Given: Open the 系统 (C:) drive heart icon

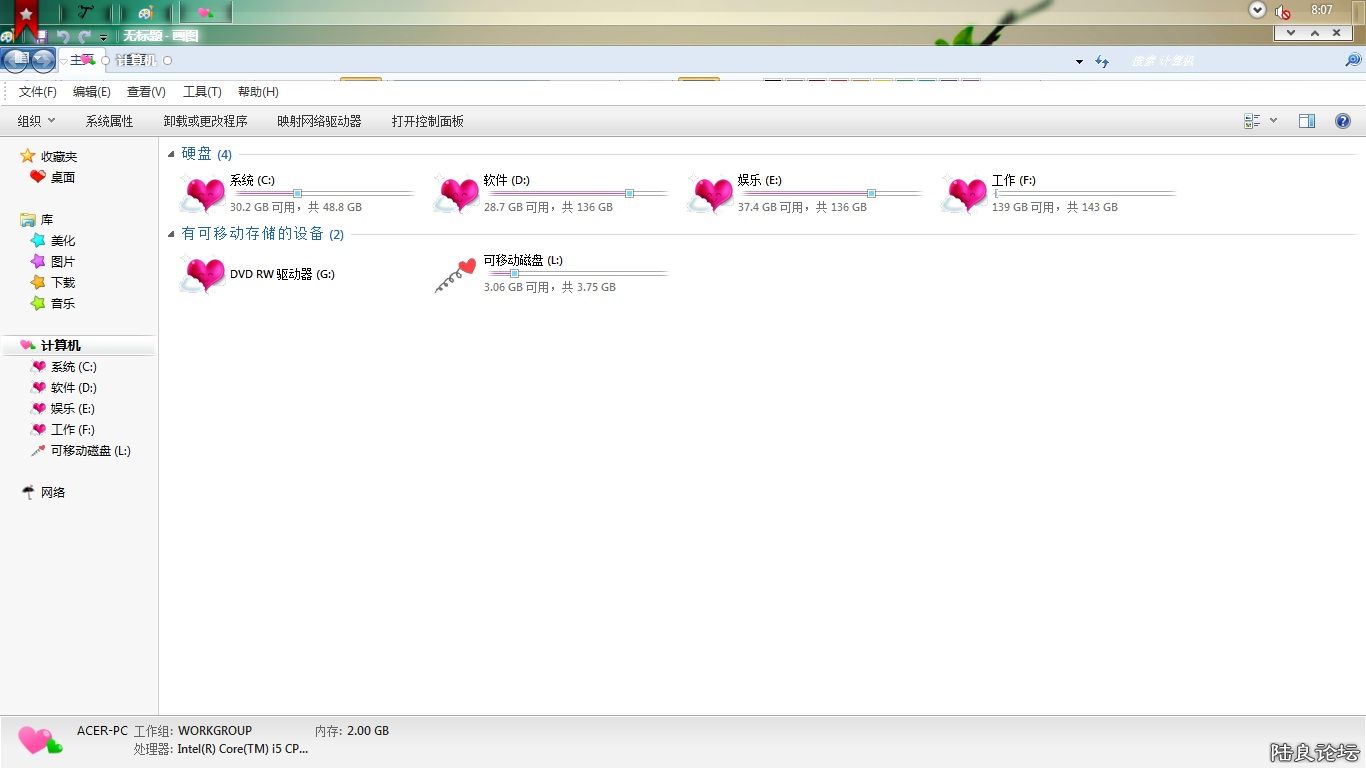Looking at the screenshot, I should (203, 194).
